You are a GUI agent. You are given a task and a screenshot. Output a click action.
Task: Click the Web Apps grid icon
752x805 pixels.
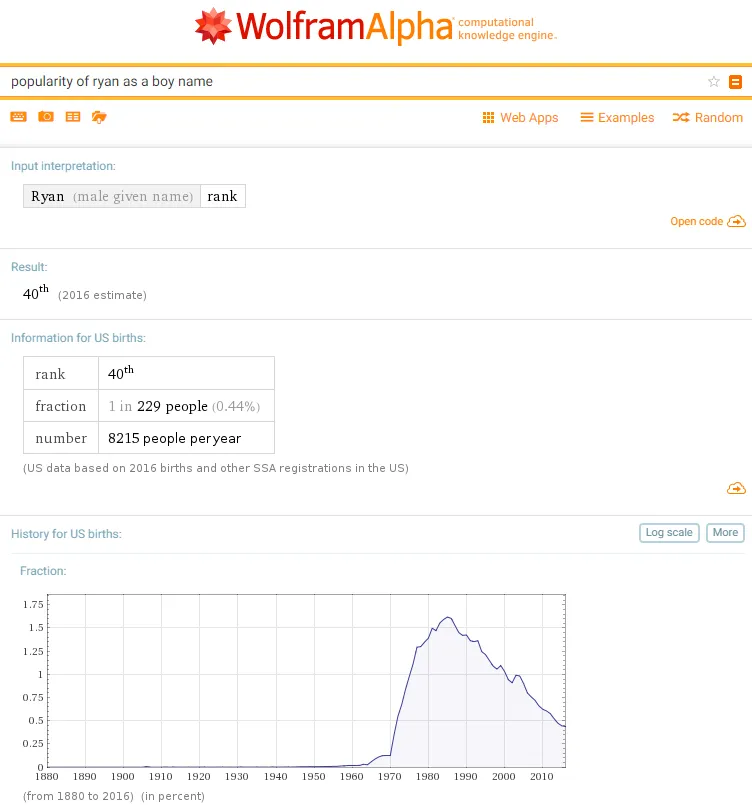tap(488, 118)
